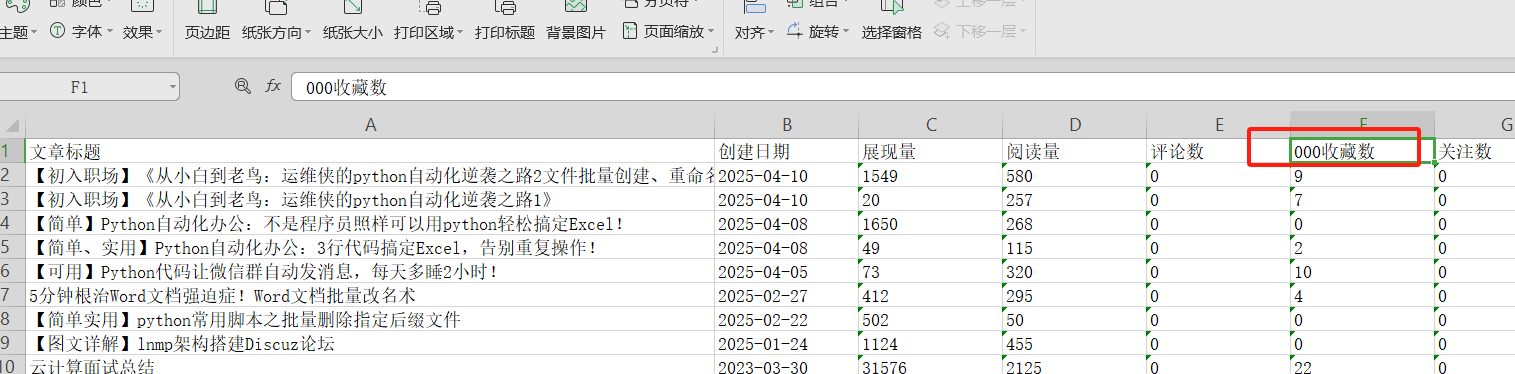Click cell 文章标题 header
The image size is (1515, 374).
coord(370,151)
